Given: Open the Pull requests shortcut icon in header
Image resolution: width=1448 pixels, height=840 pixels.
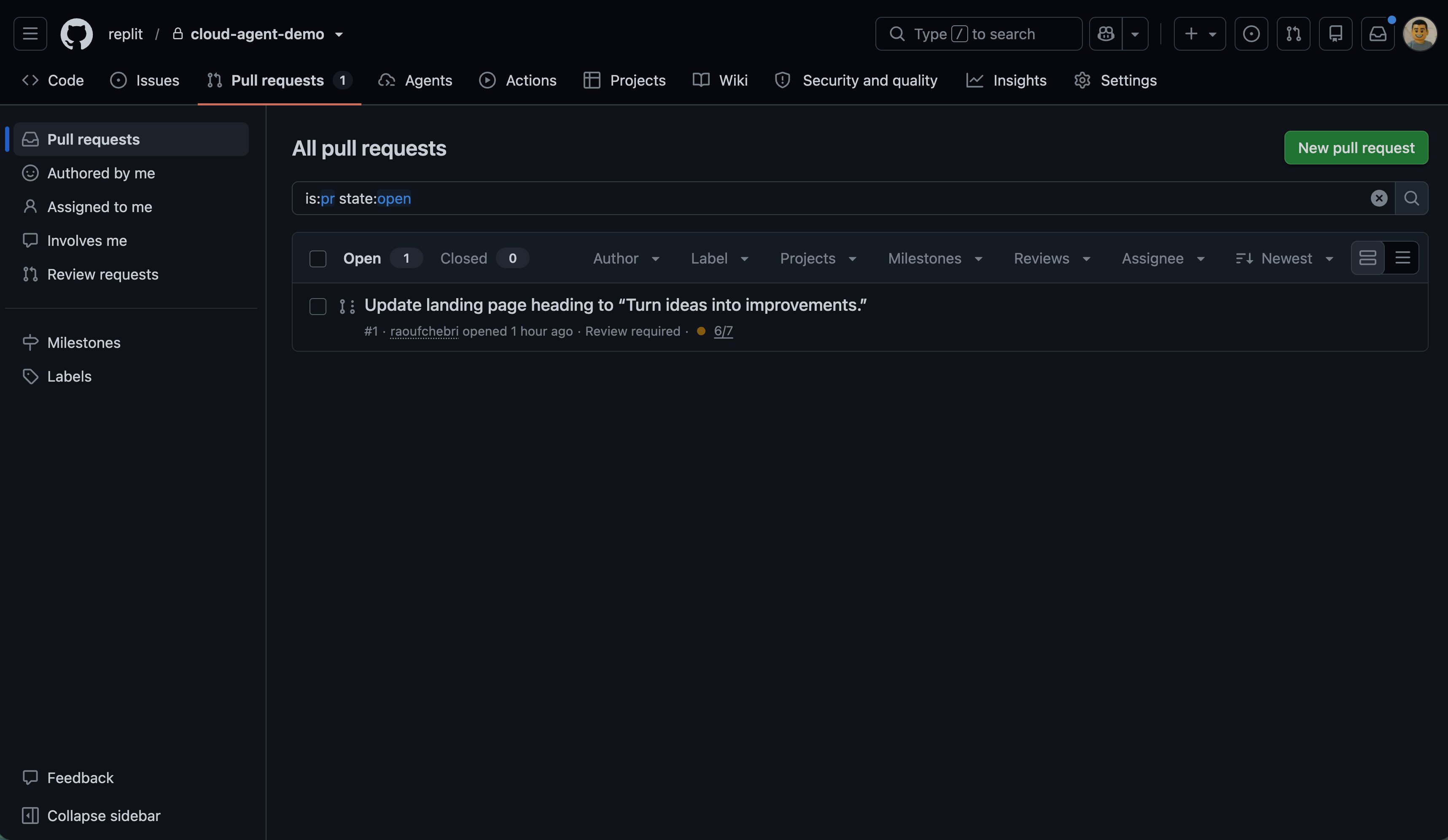Looking at the screenshot, I should tap(1293, 34).
